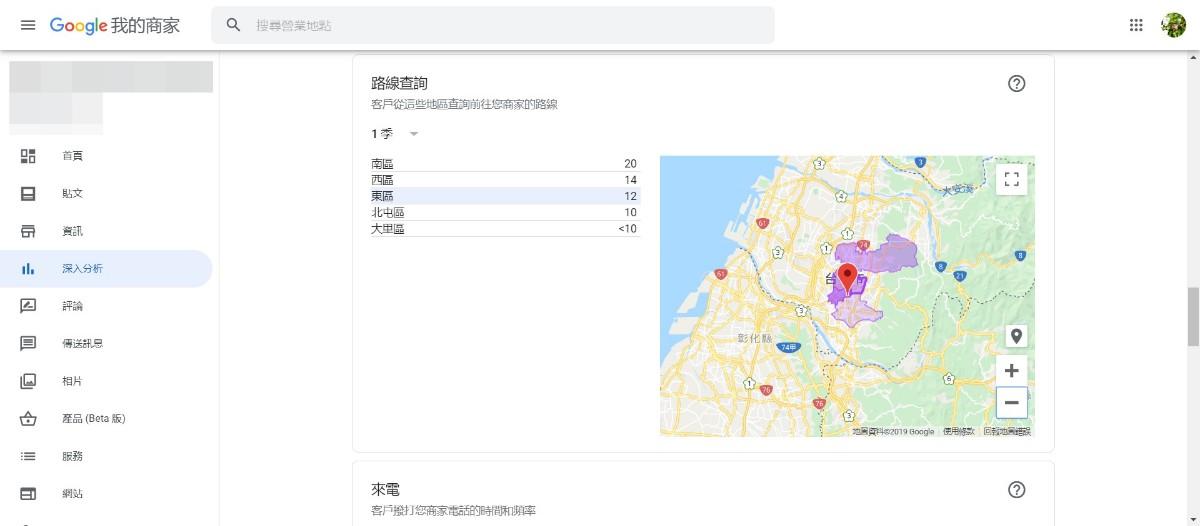Screen dimensions: 1200x526
Task: Go to 貼文 in the sidebar
Action: (x=72, y=194)
